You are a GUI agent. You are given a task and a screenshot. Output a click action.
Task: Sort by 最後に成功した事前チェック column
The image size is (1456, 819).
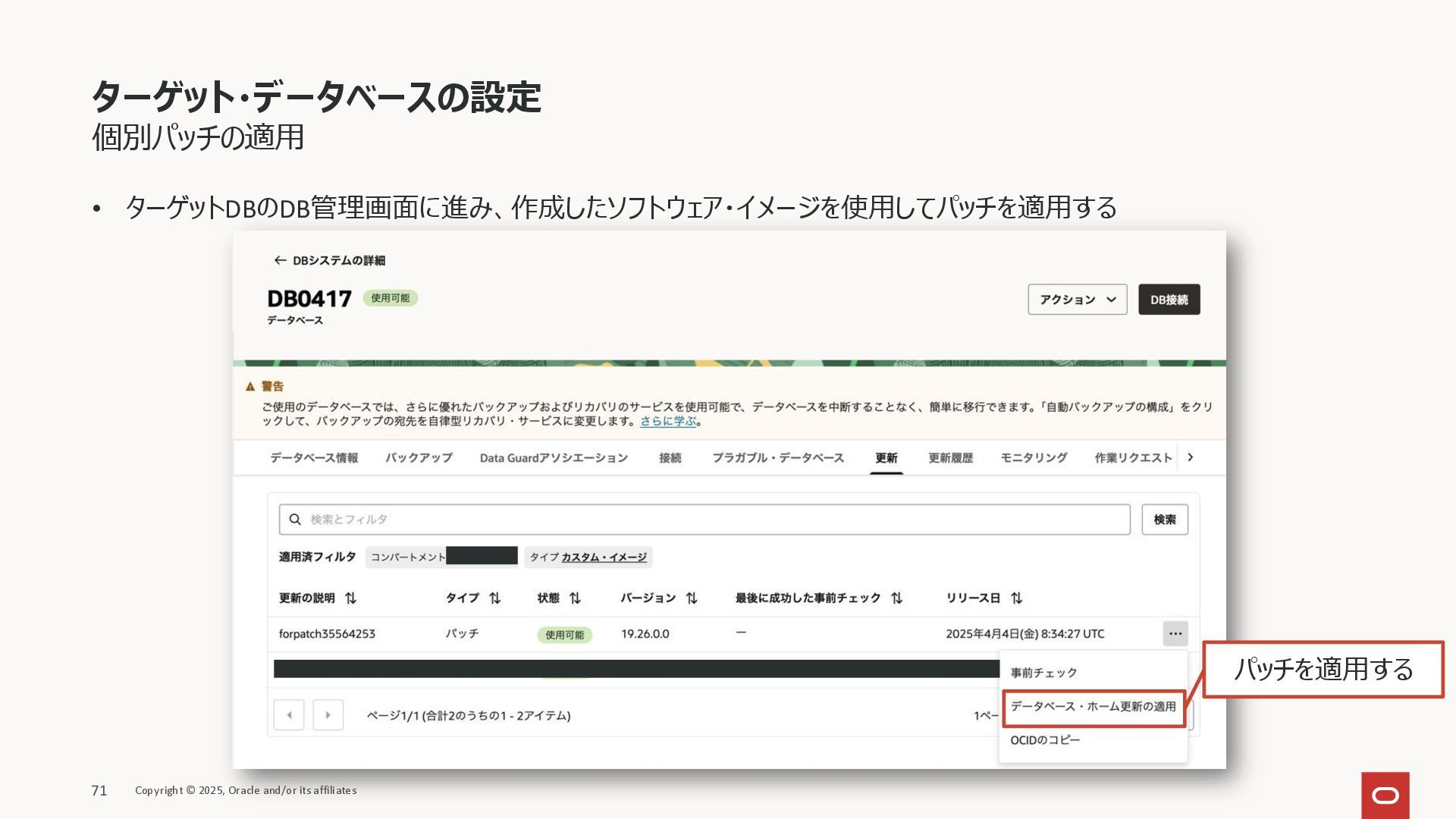[896, 598]
